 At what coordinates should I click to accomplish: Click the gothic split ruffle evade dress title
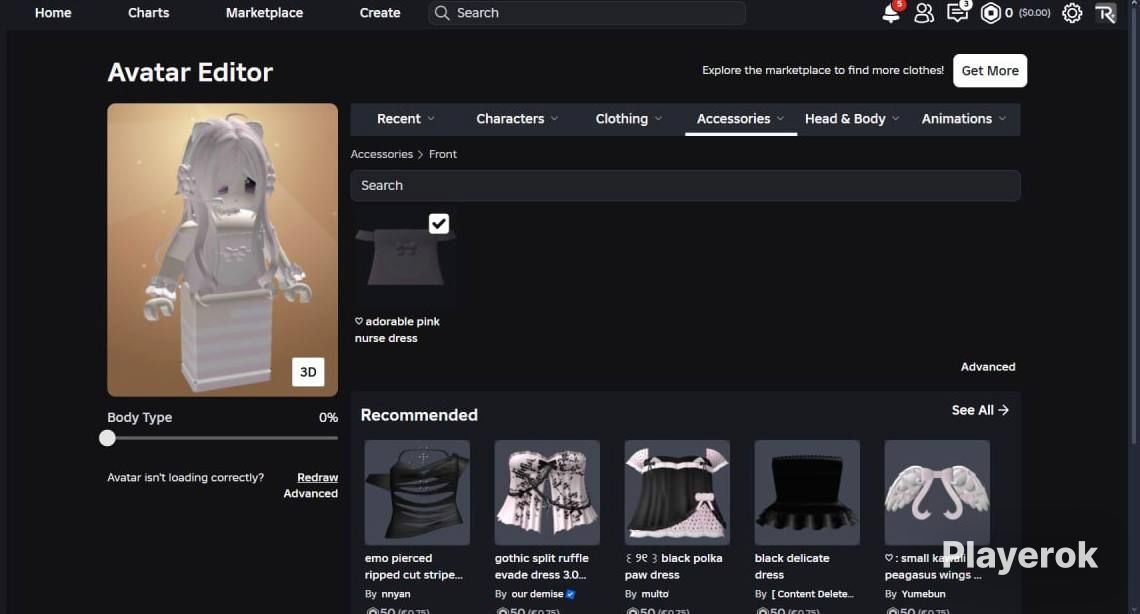pos(542,566)
